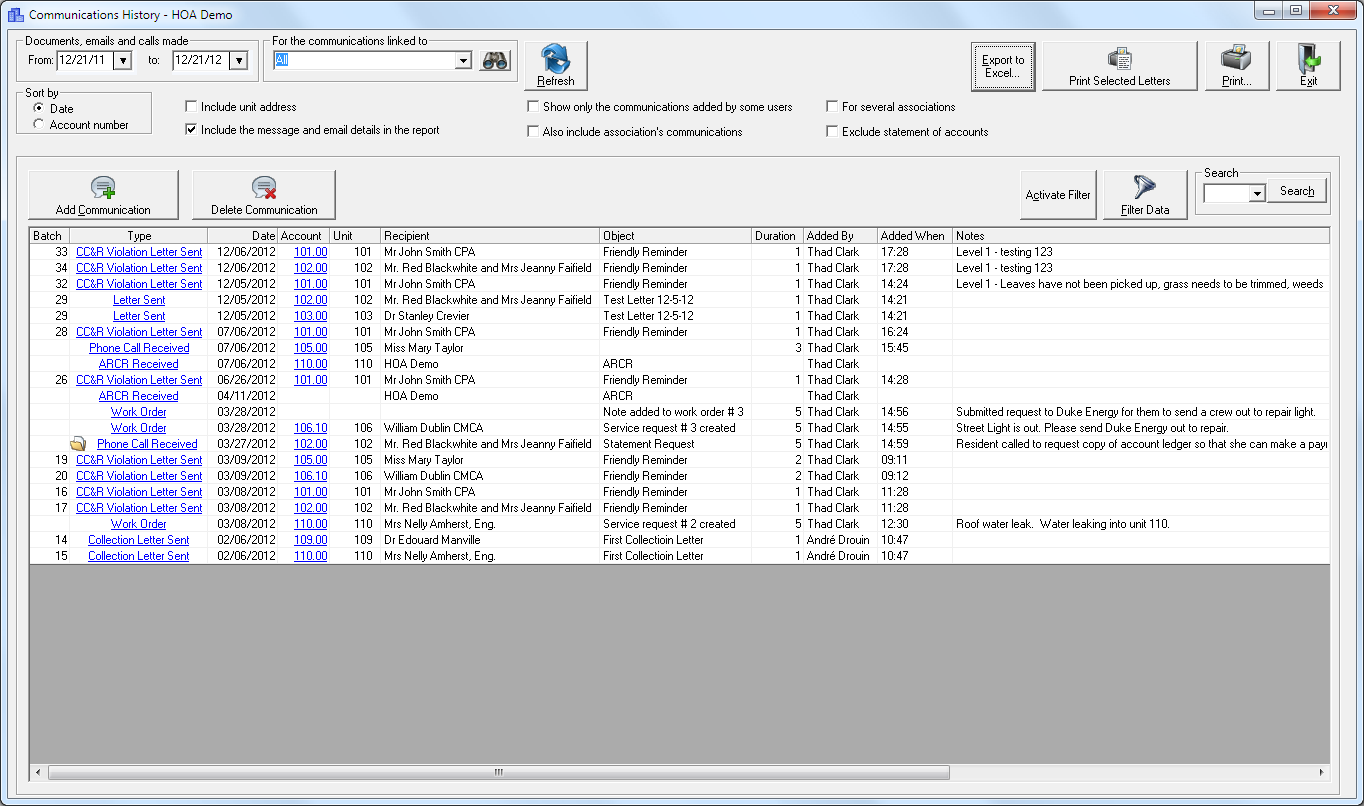Screen dimensions: 1364x806
Task: Click folder icon on Phone Call Received row
Action: point(78,444)
